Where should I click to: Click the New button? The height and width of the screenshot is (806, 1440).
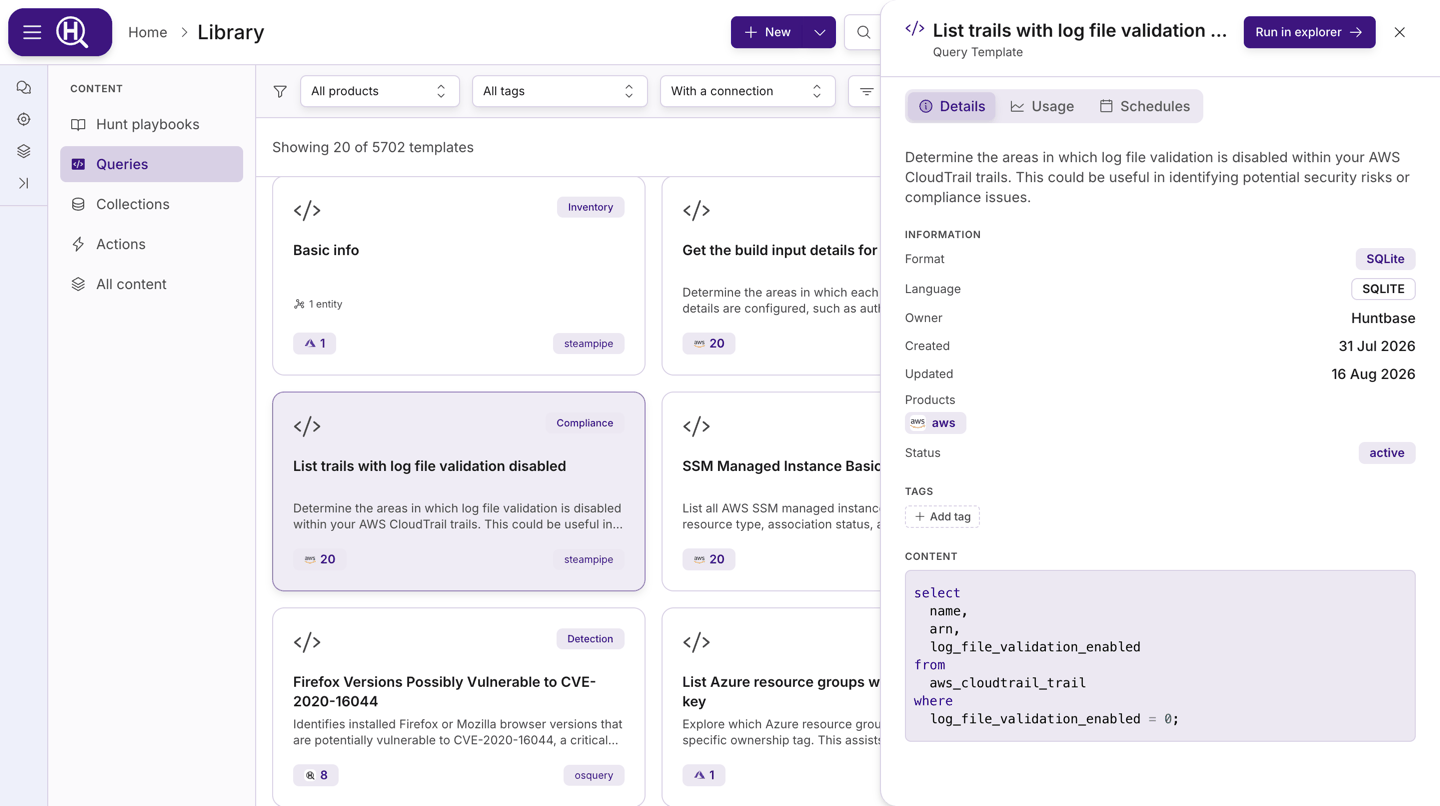[767, 32]
